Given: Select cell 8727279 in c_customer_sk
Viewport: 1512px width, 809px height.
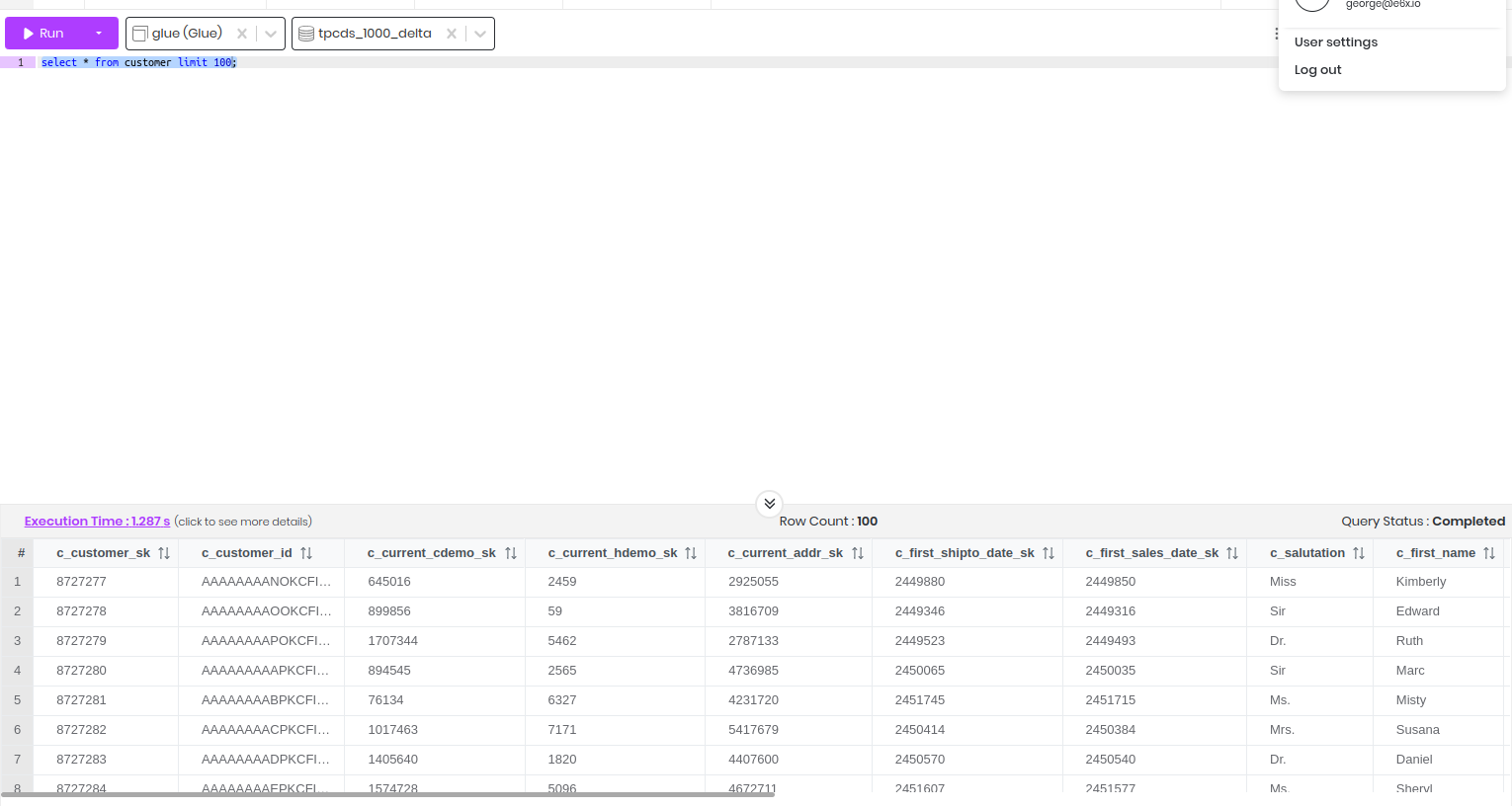Looking at the screenshot, I should pyautogui.click(x=81, y=641).
